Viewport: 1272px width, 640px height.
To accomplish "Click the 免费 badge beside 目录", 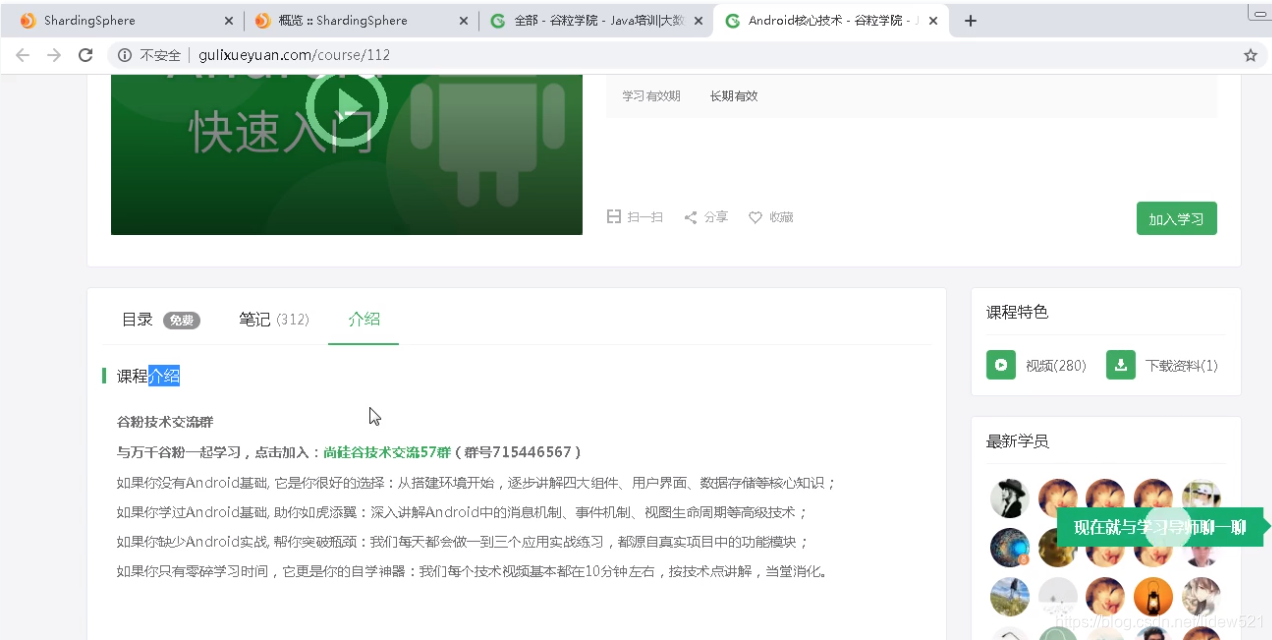I will 182,320.
